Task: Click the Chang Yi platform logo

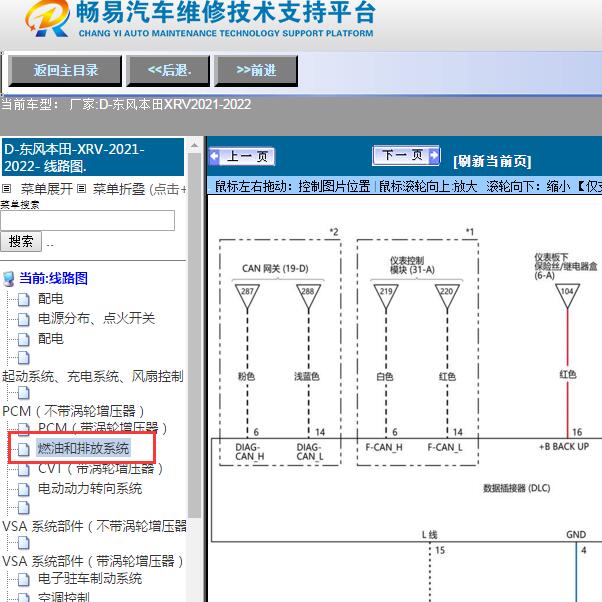Action: [x=47, y=19]
